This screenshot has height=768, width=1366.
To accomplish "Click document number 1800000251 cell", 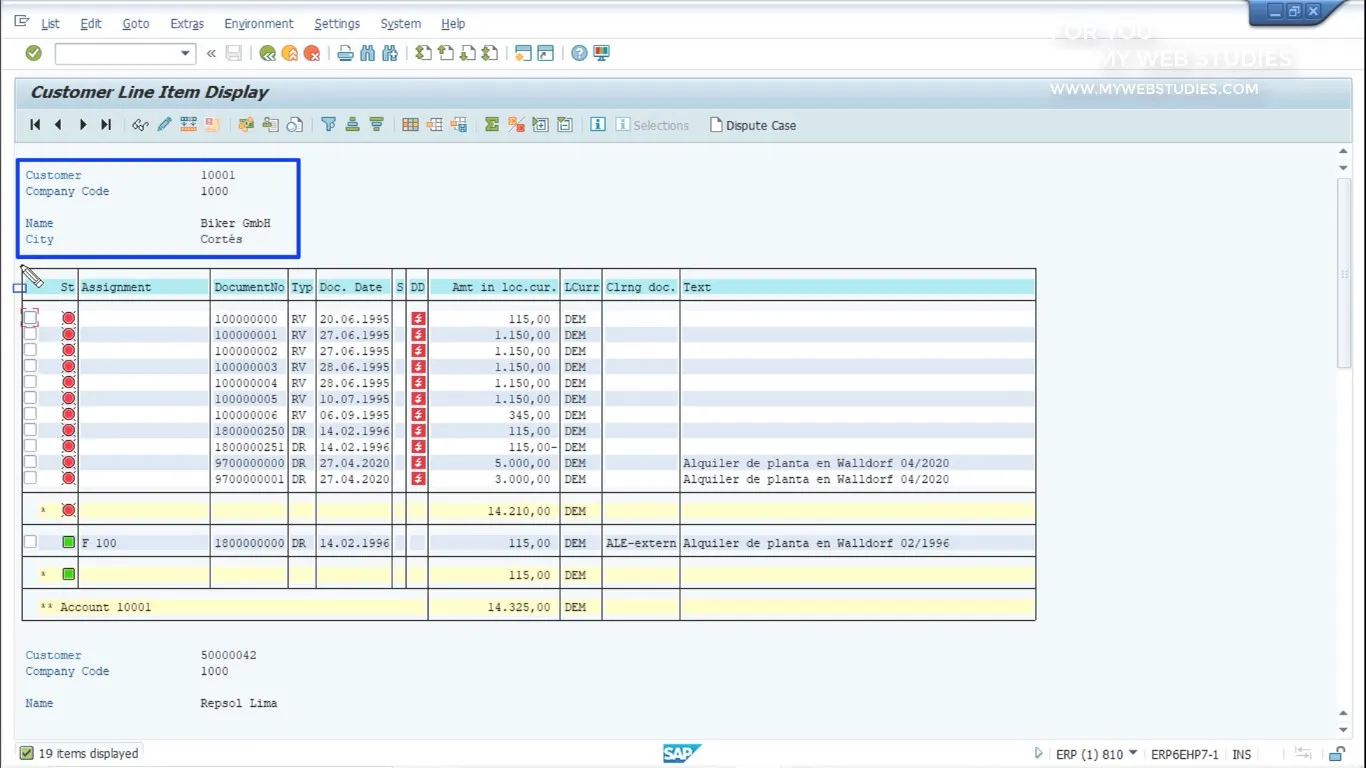I will click(249, 447).
